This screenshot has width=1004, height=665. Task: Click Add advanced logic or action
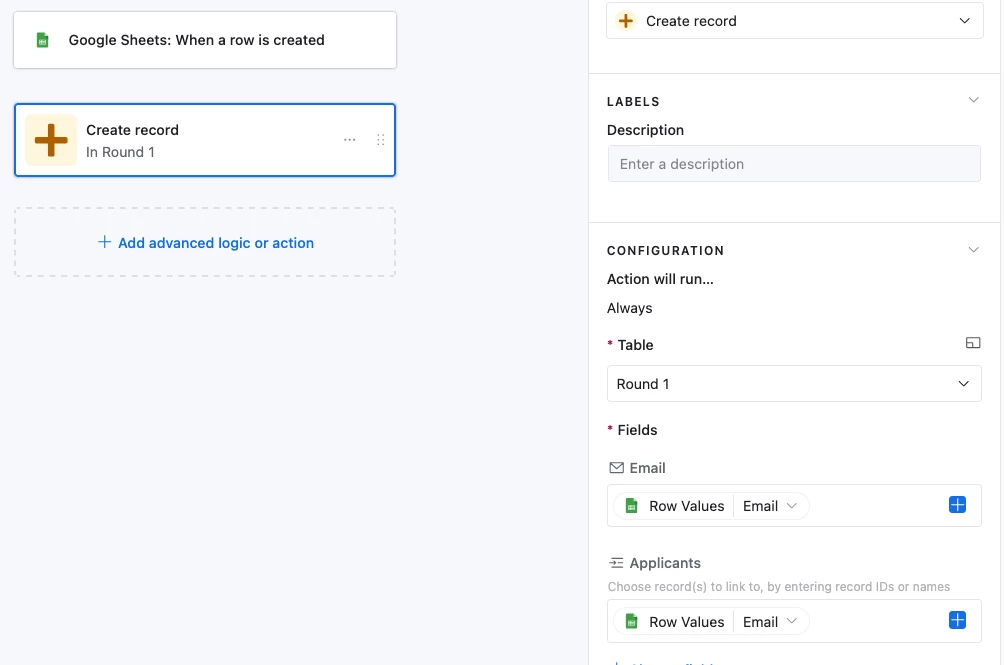coord(205,243)
